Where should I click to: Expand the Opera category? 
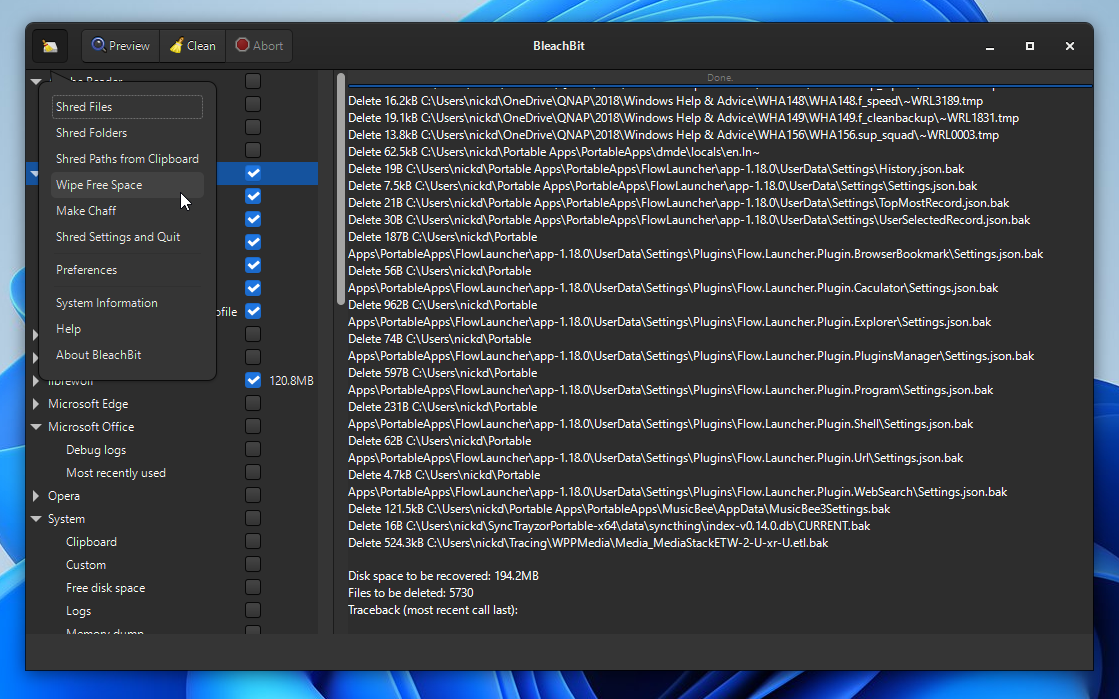coord(37,495)
